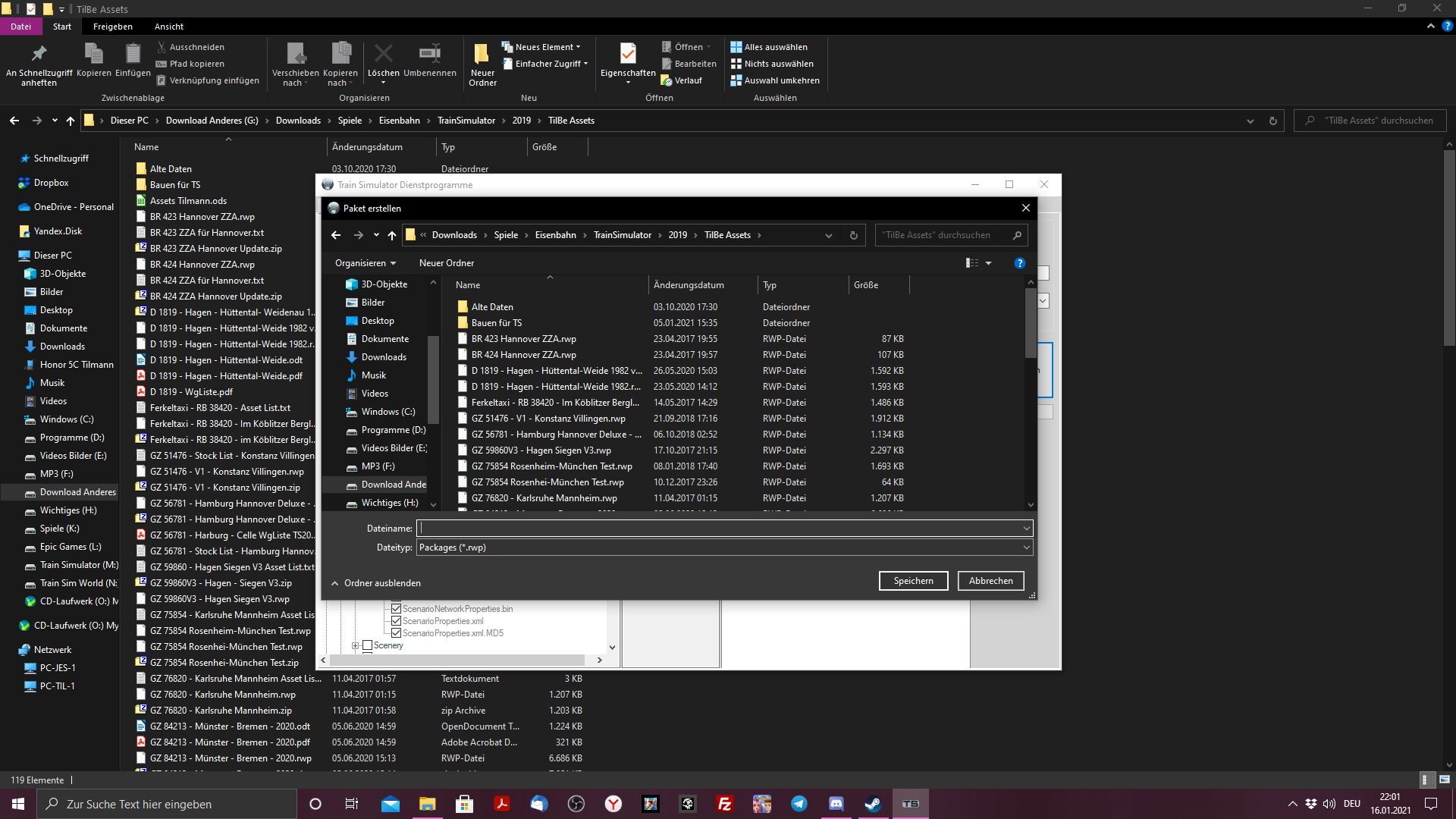Click Neuer Ordner icon in ribbon
1456x819 pixels.
tap(482, 55)
